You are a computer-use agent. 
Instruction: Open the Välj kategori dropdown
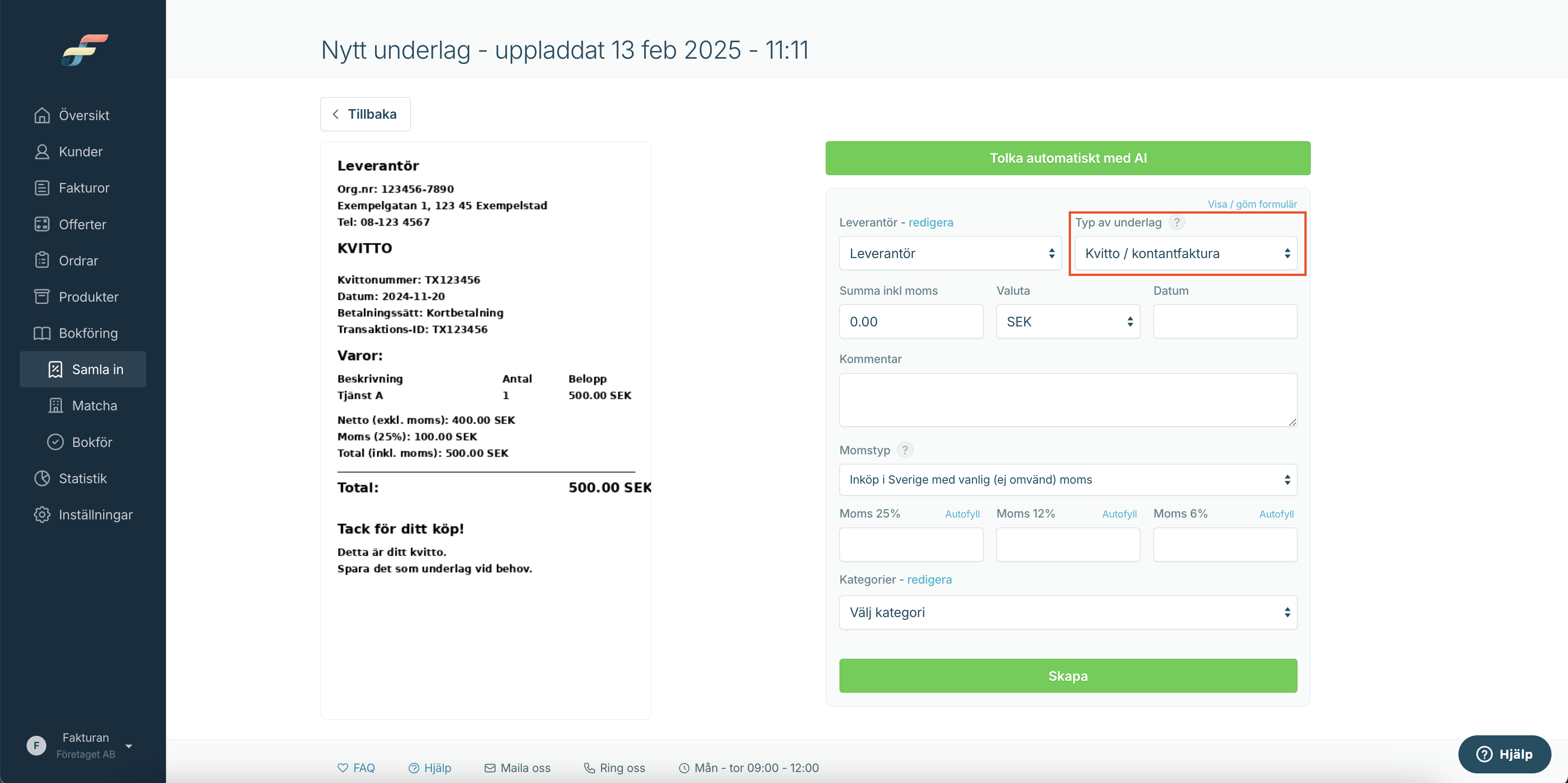(1068, 612)
